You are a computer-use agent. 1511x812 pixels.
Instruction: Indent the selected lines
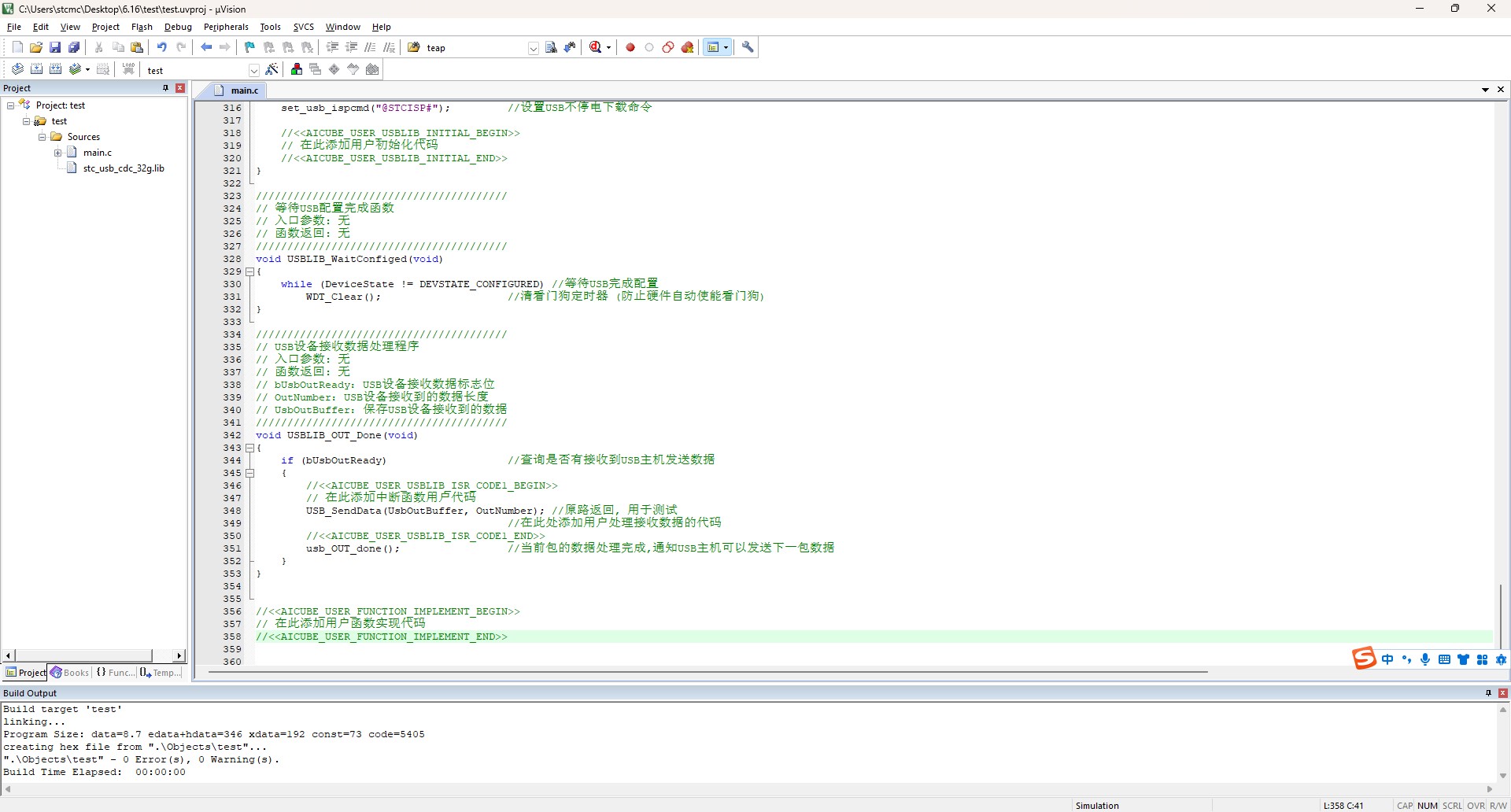(332, 47)
